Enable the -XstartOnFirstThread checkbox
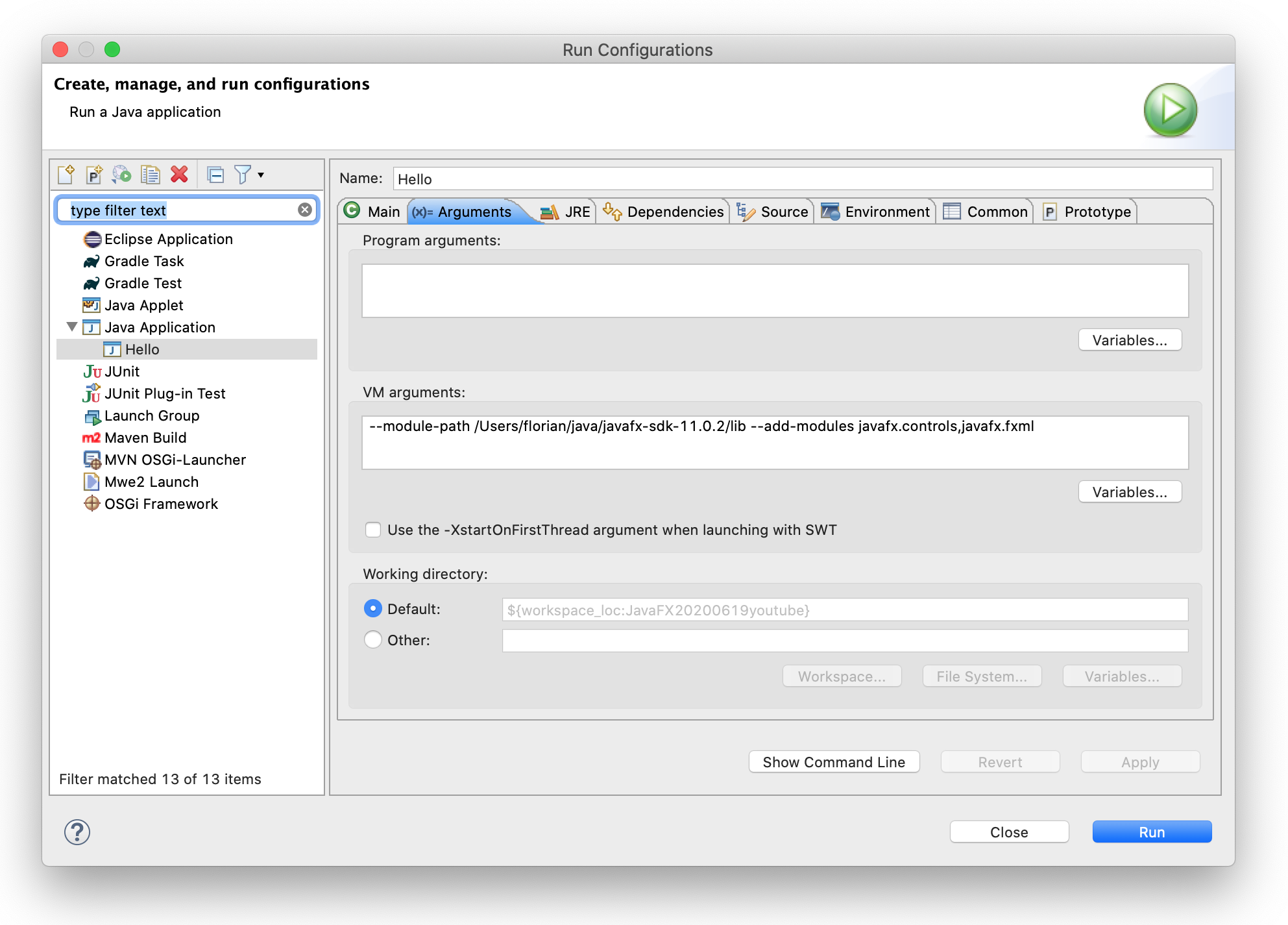 tap(373, 530)
